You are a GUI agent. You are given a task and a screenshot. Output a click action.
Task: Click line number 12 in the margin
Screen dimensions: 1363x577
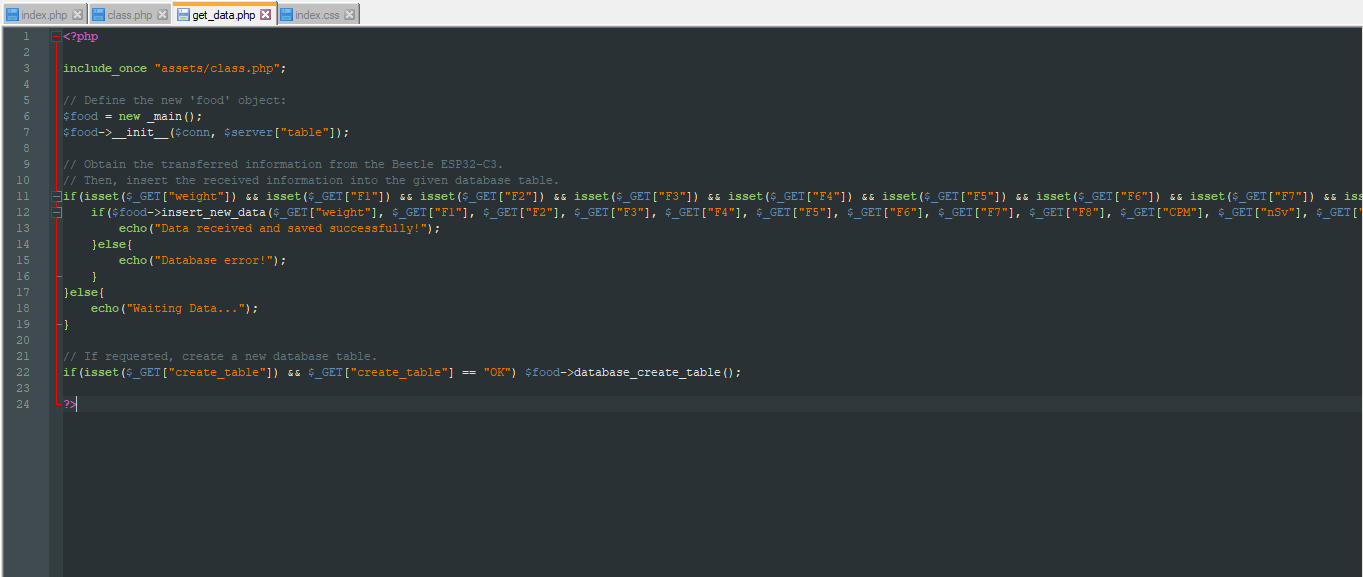(25, 212)
